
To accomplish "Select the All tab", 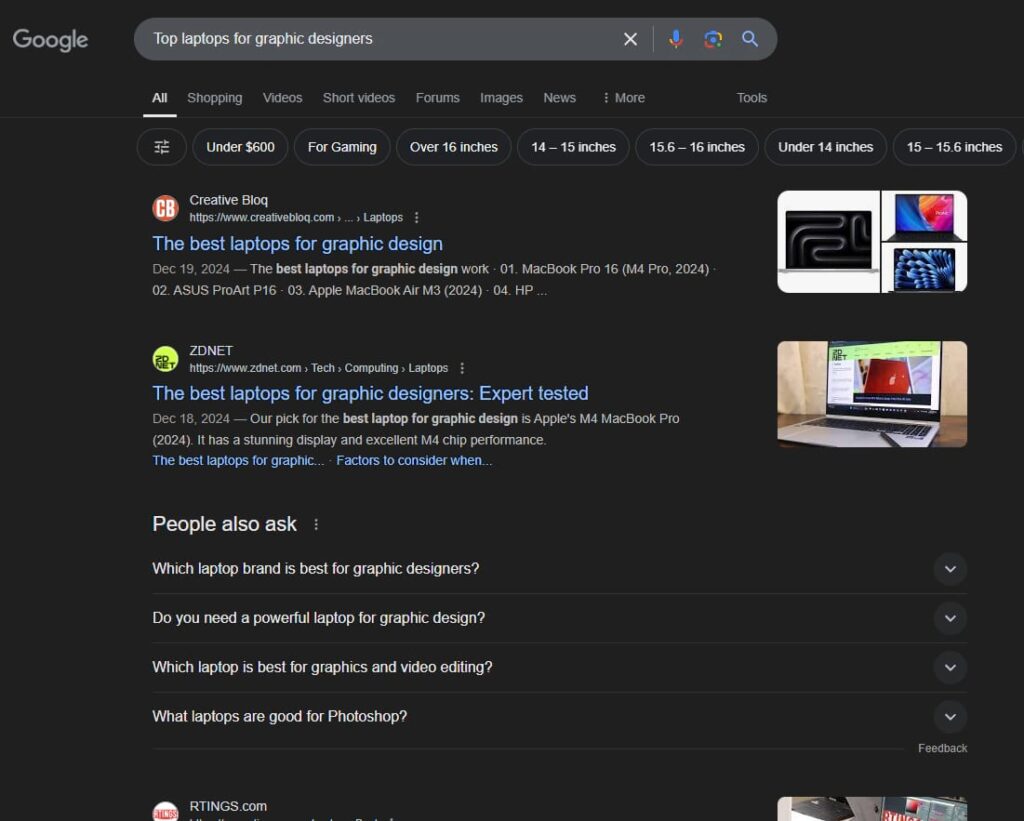I will pyautogui.click(x=160, y=98).
